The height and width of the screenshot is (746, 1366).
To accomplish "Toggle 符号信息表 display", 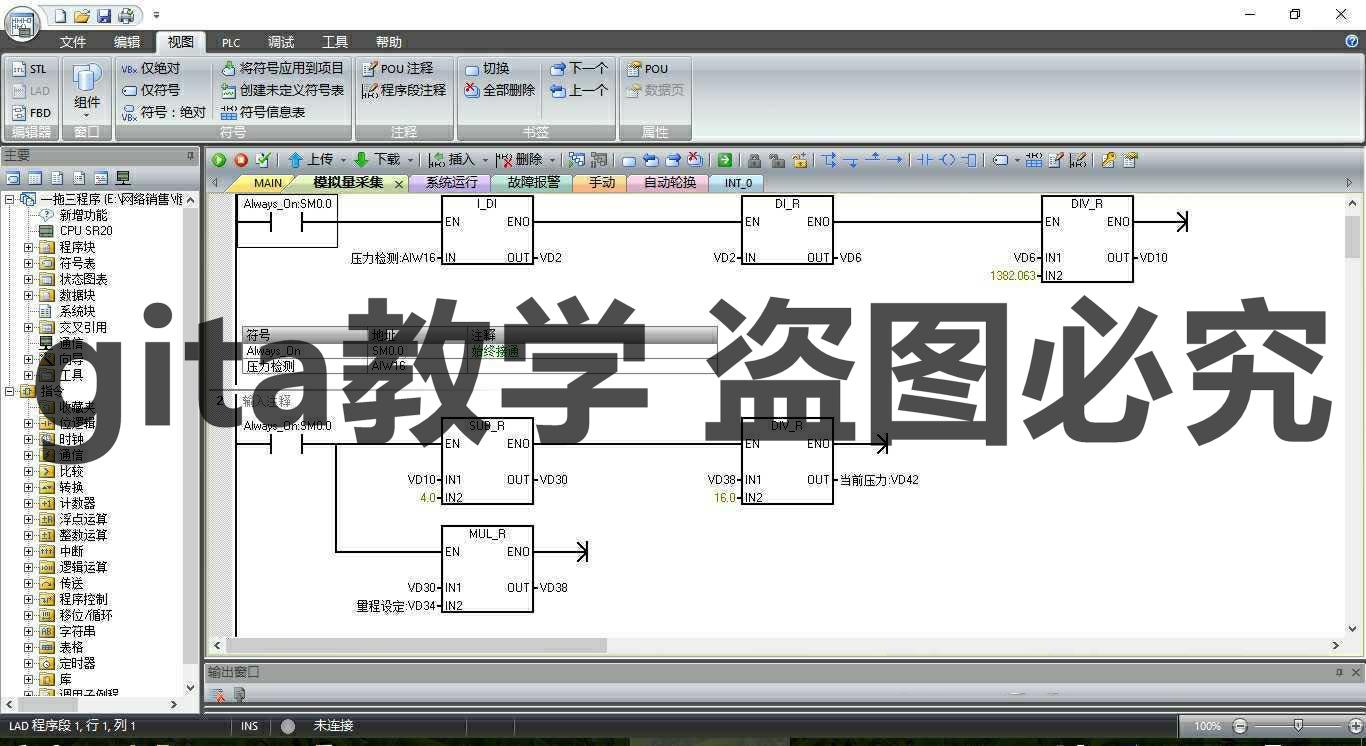I will [263, 112].
